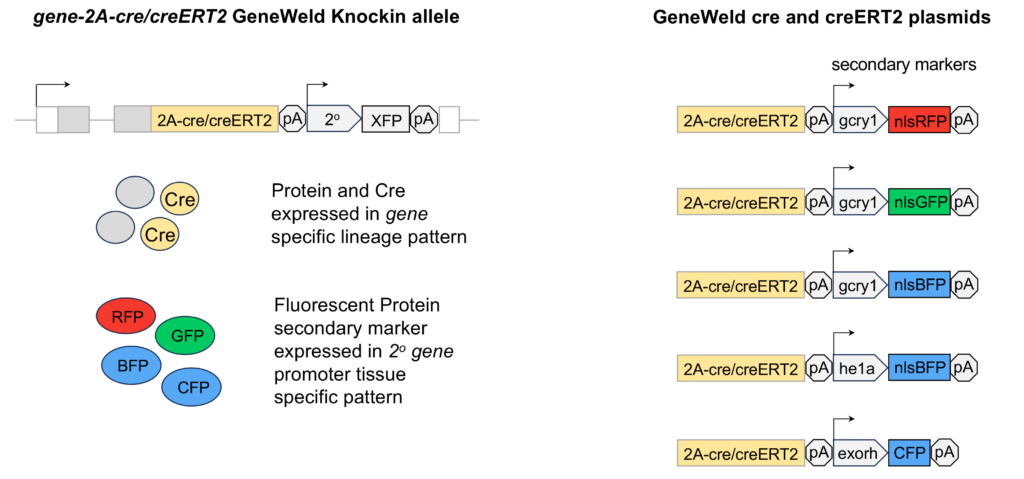Click the 'gene-2A-cre/creERT2 GeneWeld Knockin allele' title
This screenshot has height=479, width=1024.
tap(246, 18)
